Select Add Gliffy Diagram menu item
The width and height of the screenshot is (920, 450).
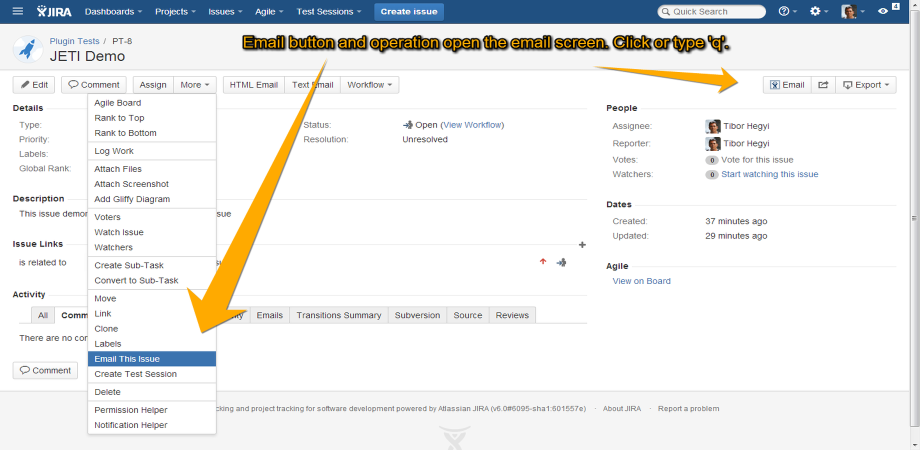pyautogui.click(x=152, y=199)
